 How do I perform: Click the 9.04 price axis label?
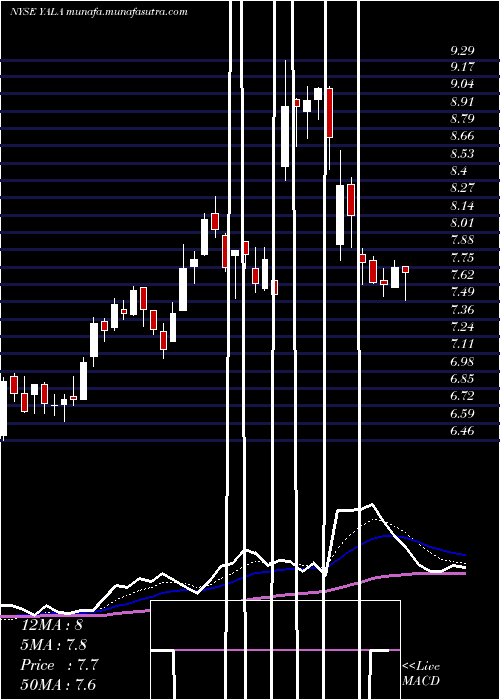[462, 84]
